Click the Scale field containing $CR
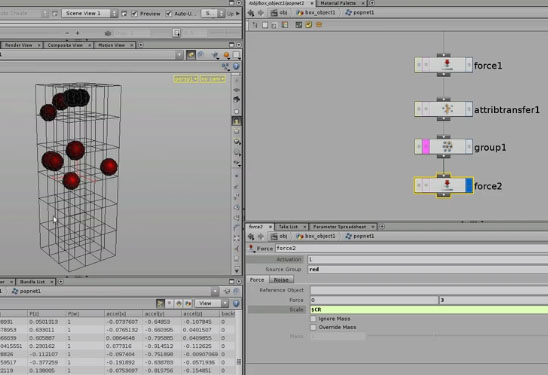Image resolution: width=548 pixels, height=375 pixels. [x=429, y=310]
